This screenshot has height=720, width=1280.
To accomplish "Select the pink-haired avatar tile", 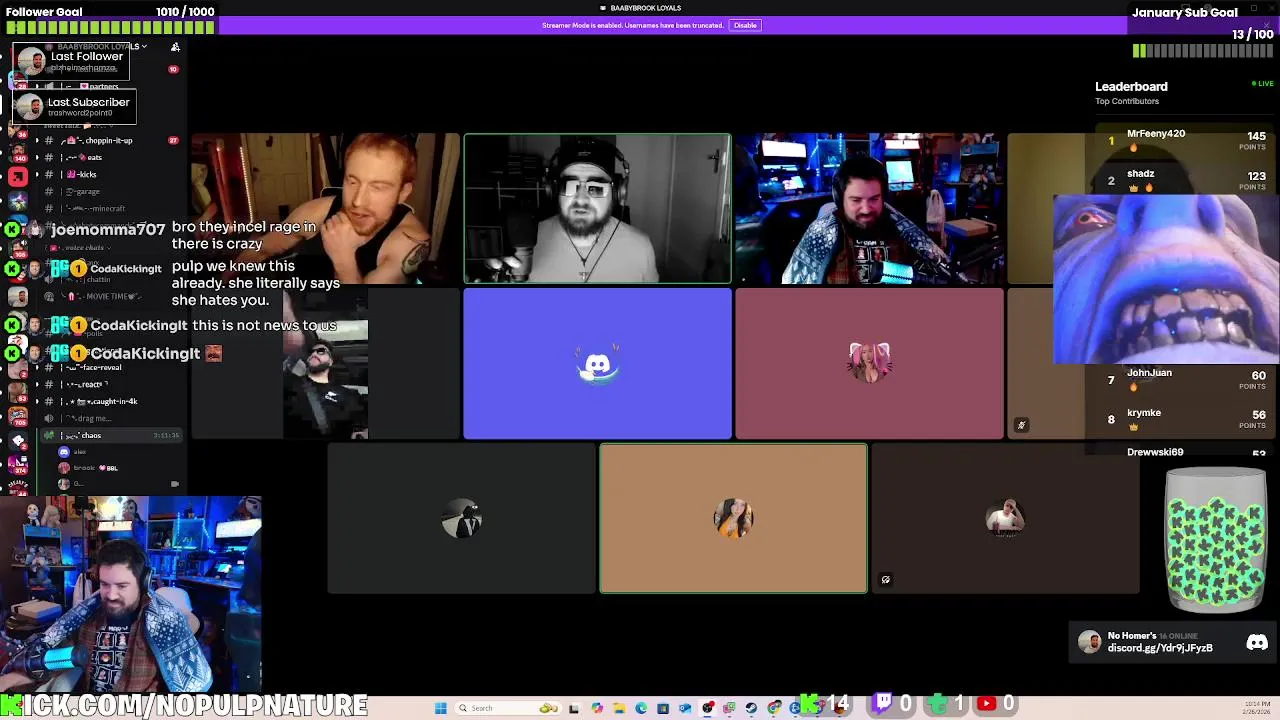I will pos(869,364).
